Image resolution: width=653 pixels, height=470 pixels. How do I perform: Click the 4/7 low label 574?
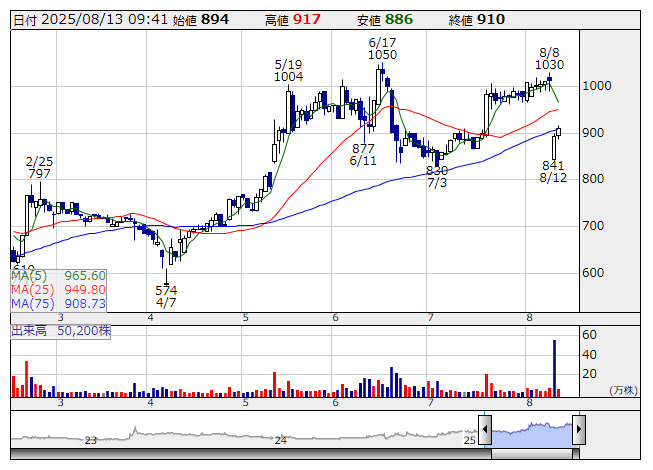click(x=166, y=291)
